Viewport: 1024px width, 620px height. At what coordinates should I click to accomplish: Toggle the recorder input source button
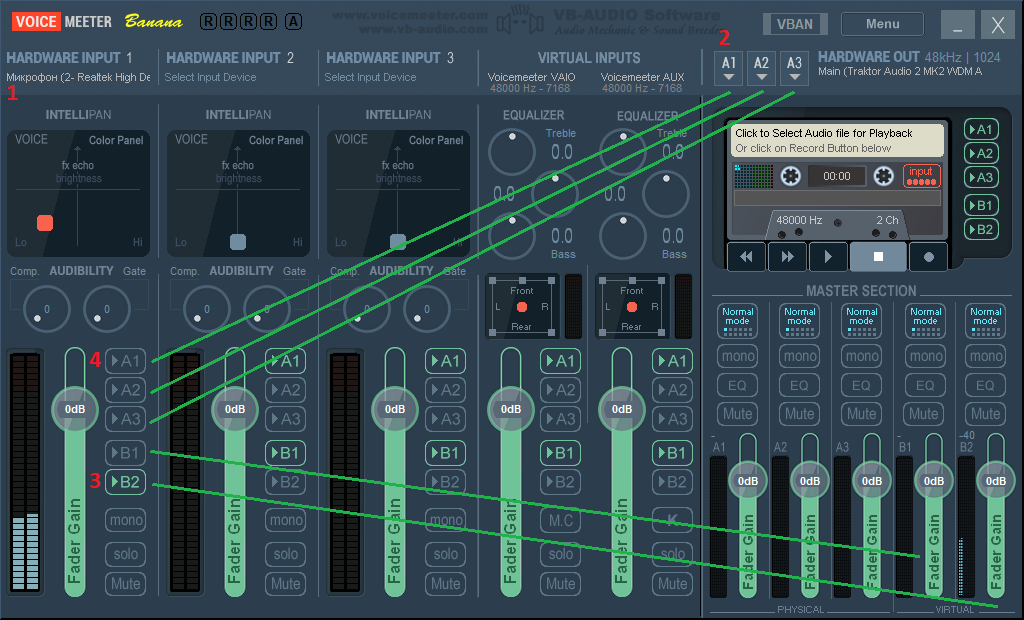click(921, 176)
